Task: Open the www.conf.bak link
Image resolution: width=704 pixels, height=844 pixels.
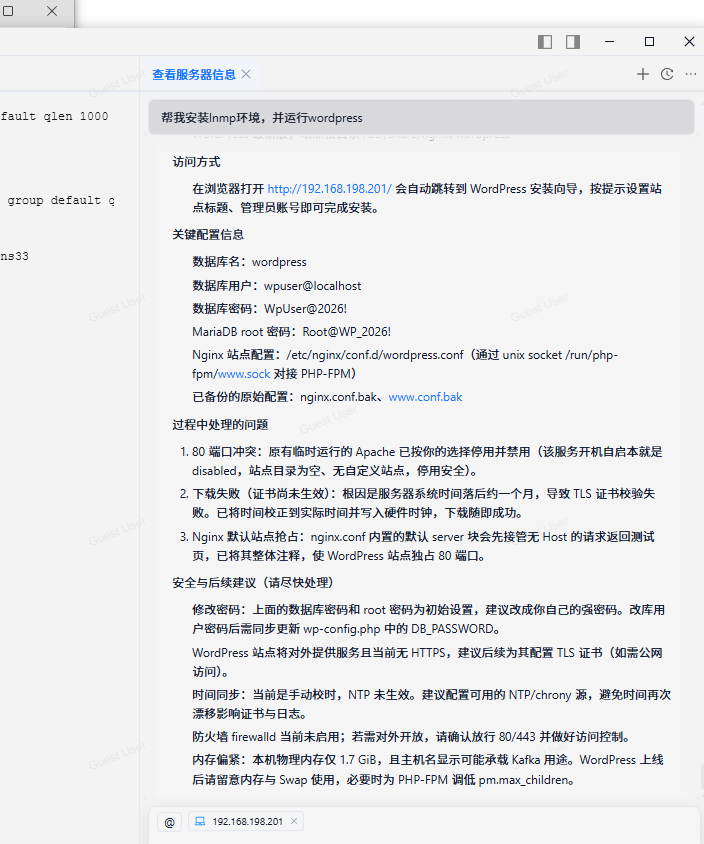Action: [425, 397]
